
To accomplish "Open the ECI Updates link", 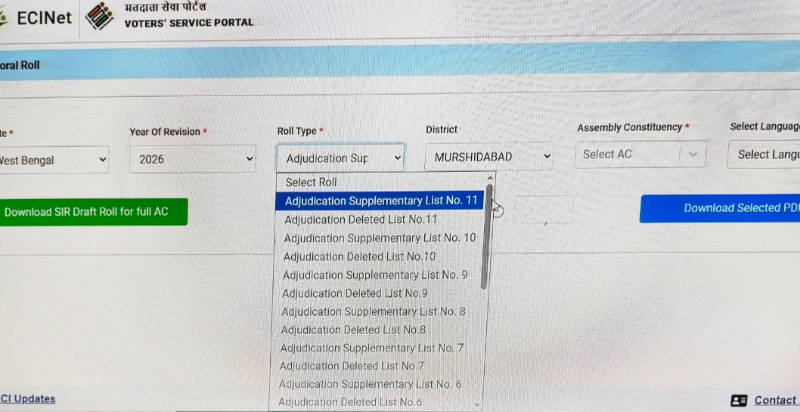I will click(x=28, y=399).
